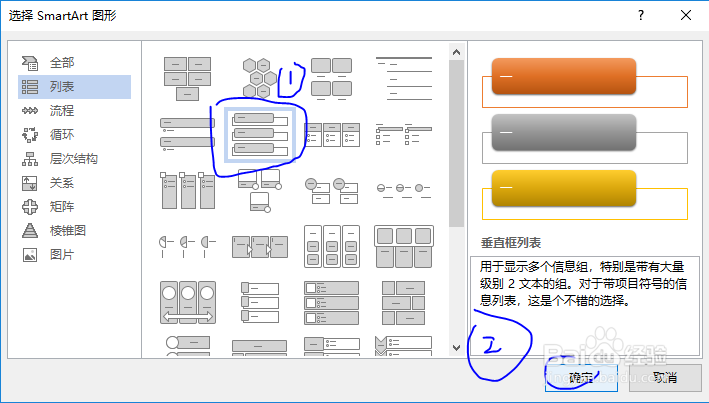The image size is (709, 403).
Task: Select the Increasing Circle Process layout
Action: [404, 190]
